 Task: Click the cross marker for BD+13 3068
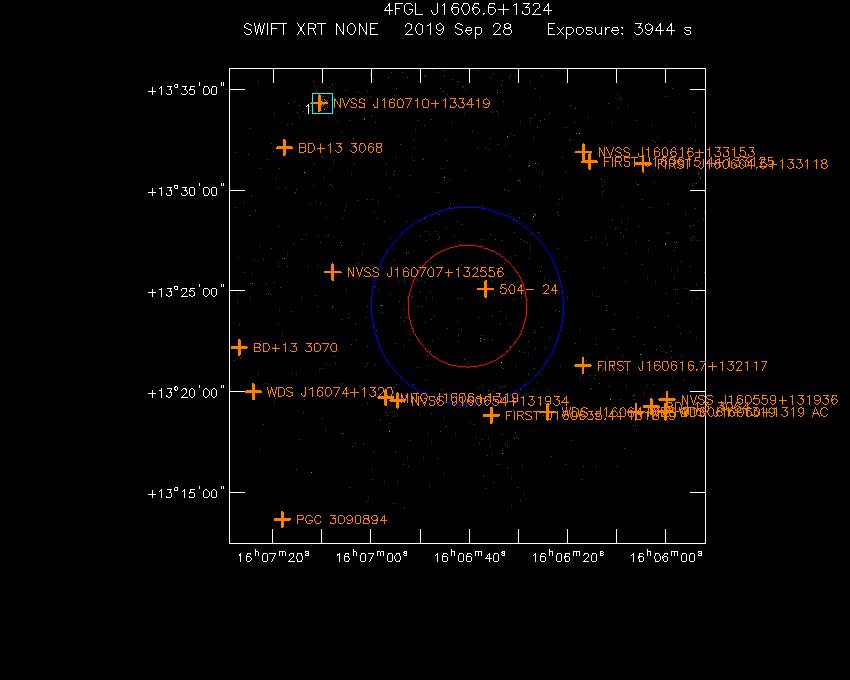pos(284,147)
